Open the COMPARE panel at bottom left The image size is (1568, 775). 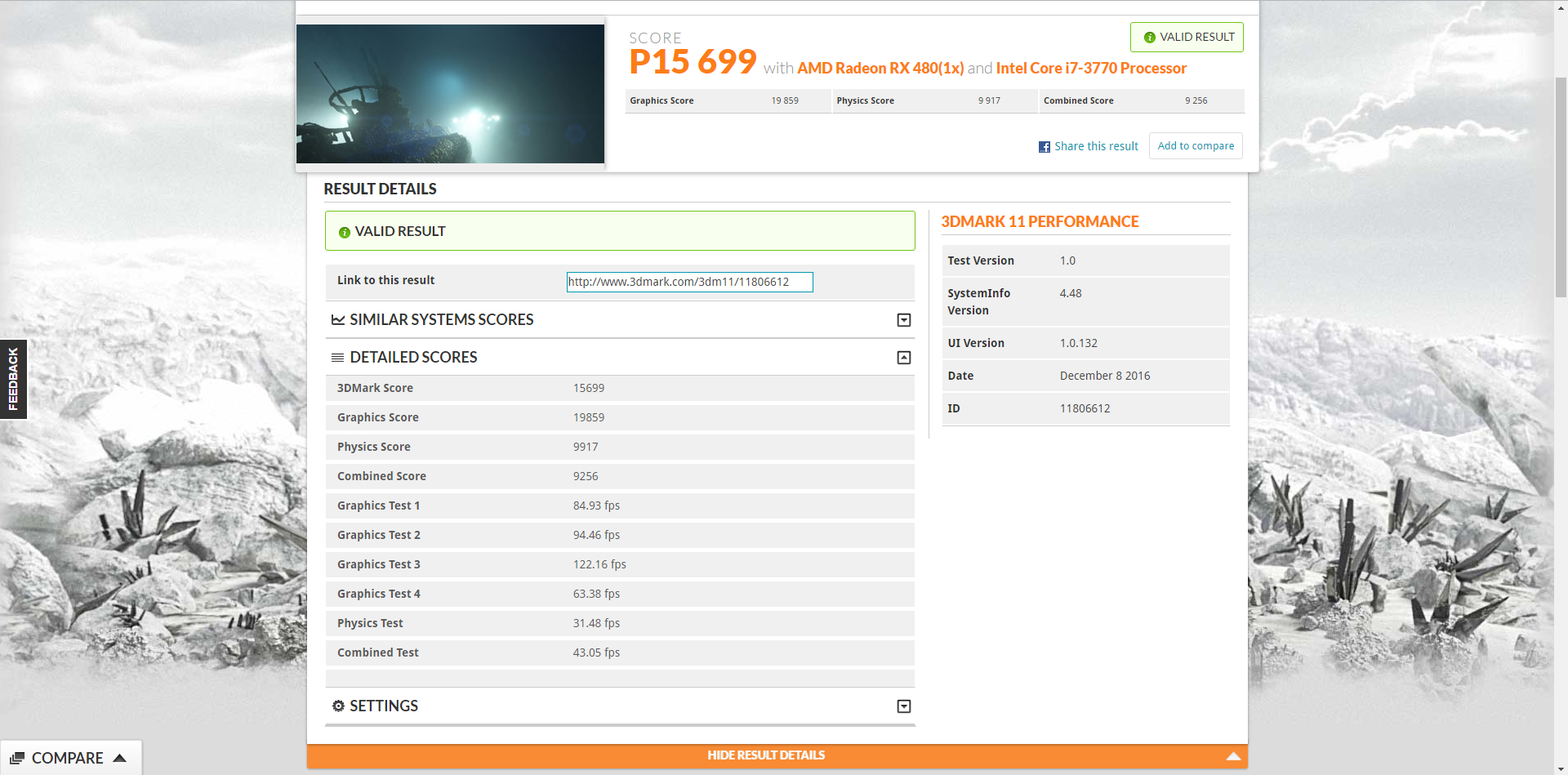(71, 758)
